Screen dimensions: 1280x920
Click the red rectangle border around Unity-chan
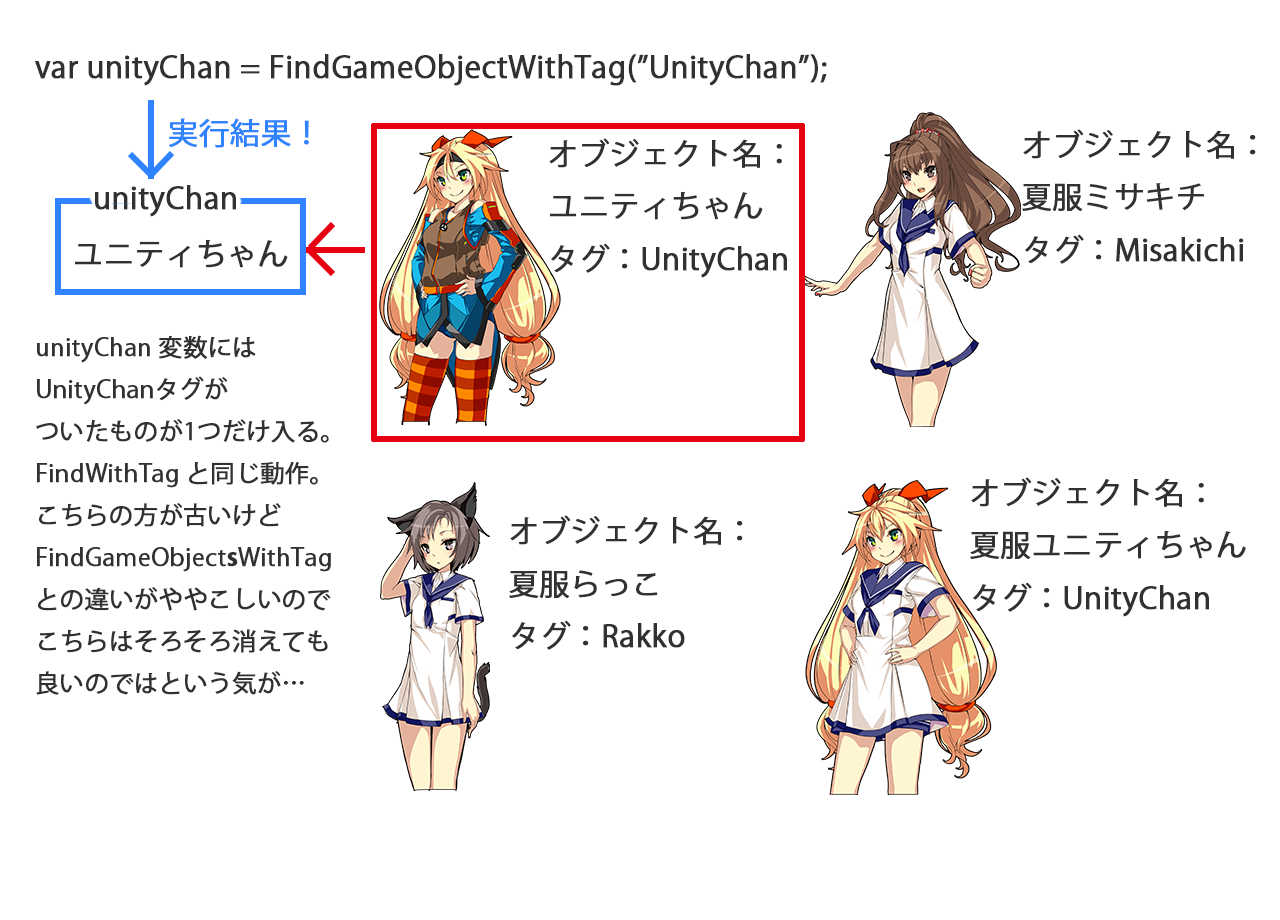point(588,127)
